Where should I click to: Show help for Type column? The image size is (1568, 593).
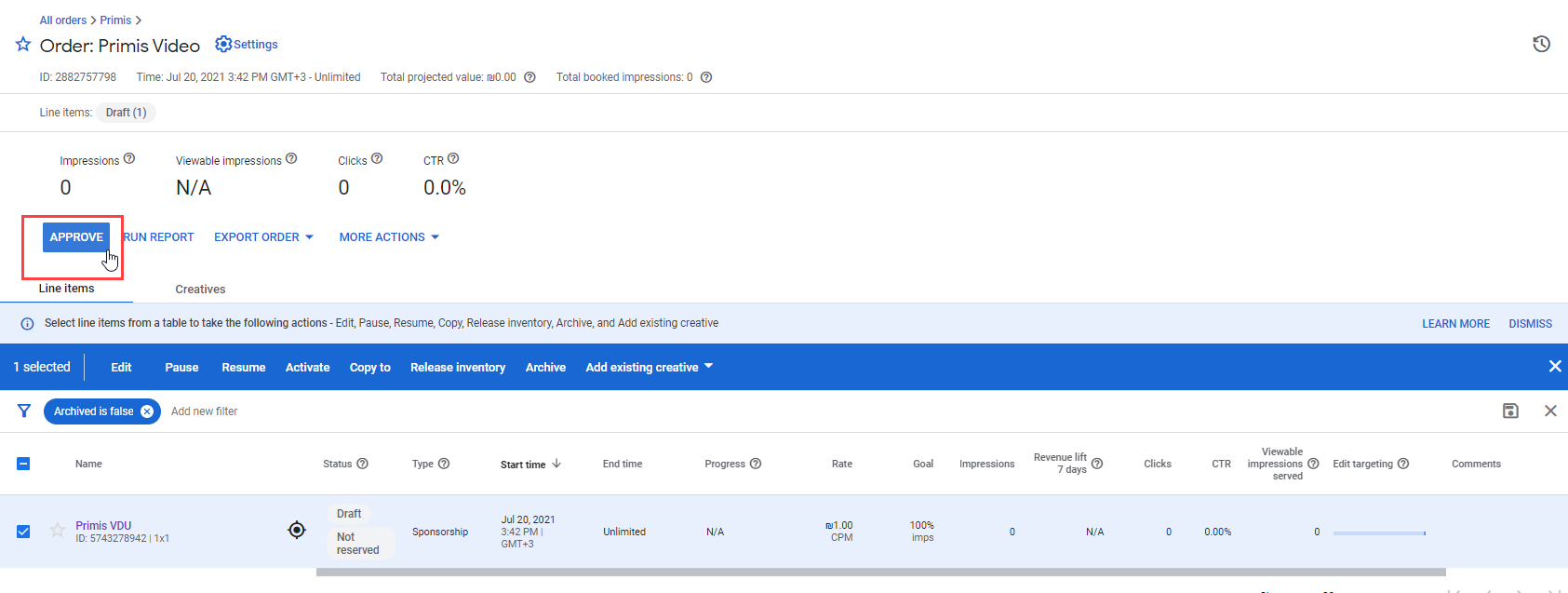point(444,464)
